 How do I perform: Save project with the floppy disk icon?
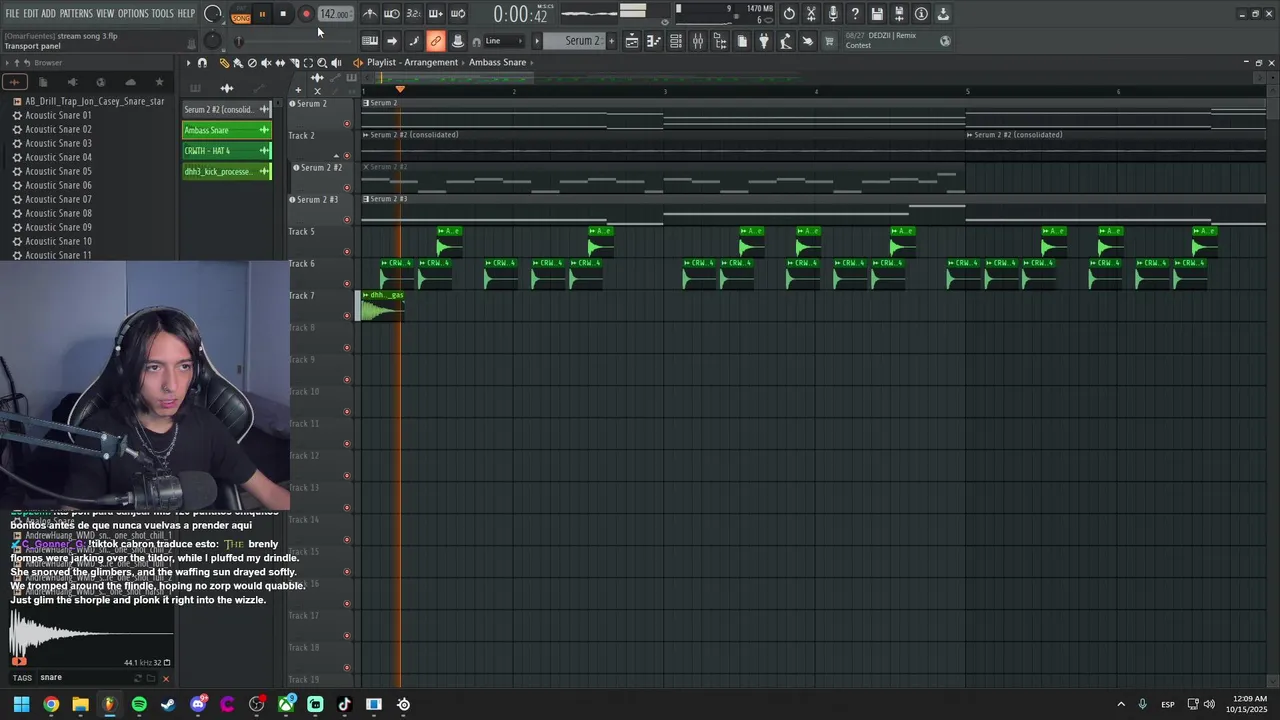877,14
